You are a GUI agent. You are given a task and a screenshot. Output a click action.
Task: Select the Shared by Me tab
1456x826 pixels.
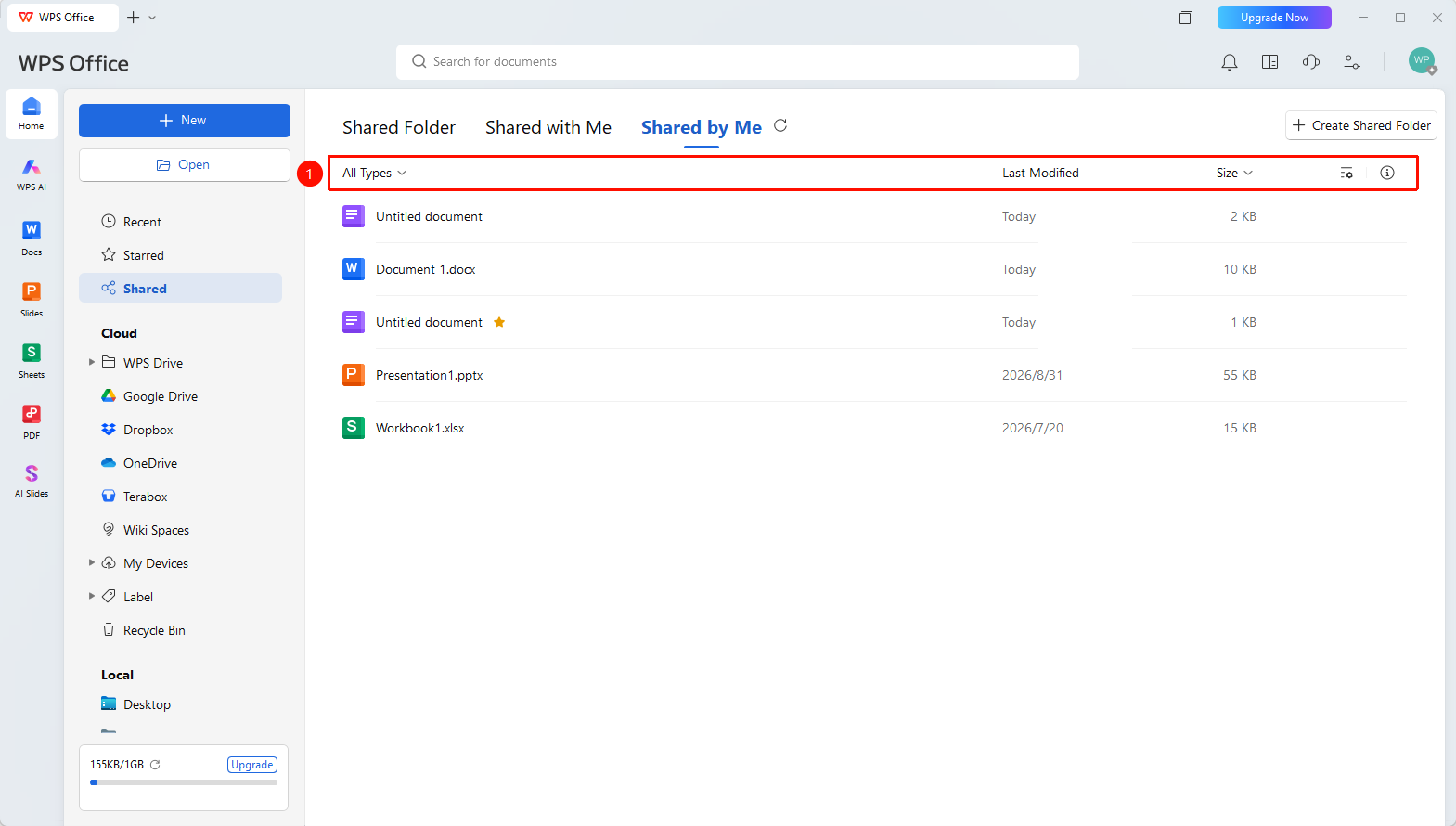[702, 127]
